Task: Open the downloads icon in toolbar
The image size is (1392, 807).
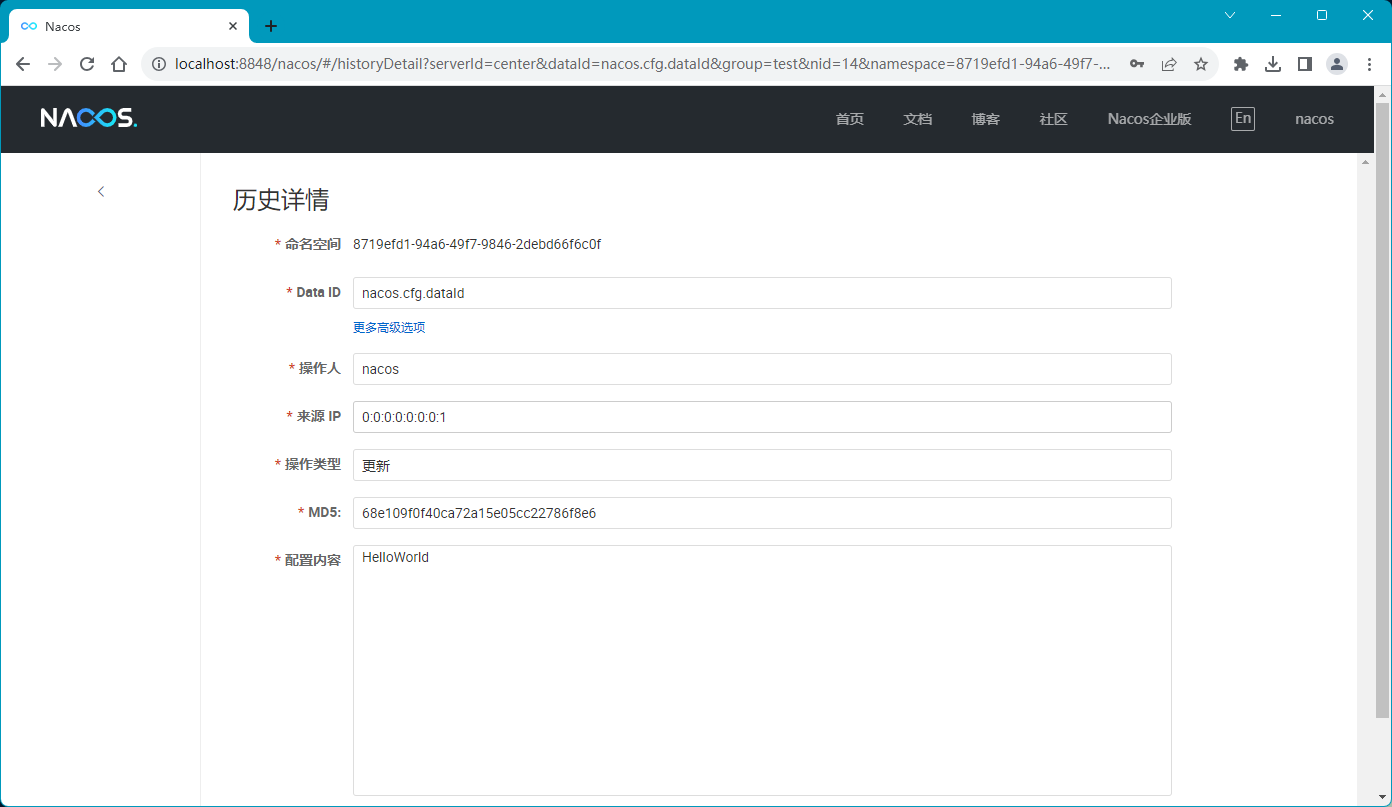Action: pos(1273,64)
